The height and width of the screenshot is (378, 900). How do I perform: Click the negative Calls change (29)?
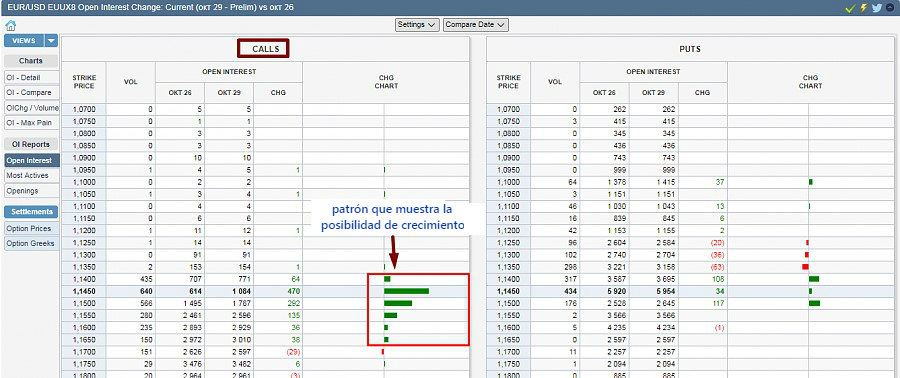tap(293, 351)
